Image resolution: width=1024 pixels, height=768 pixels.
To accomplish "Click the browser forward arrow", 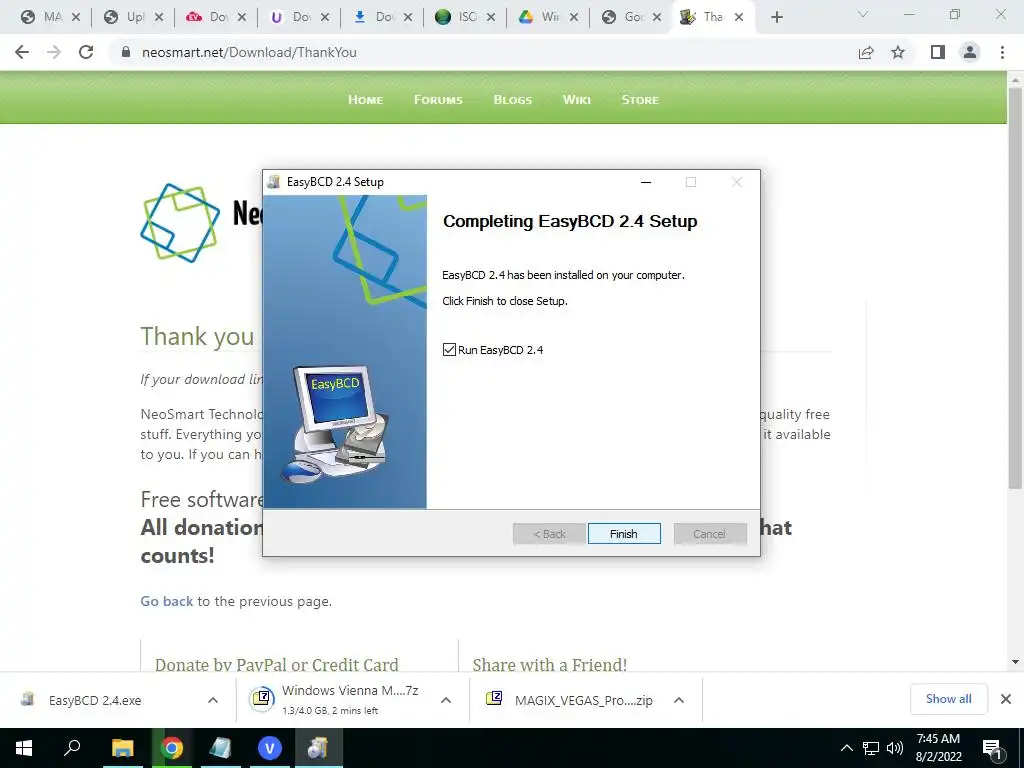I will (54, 52).
